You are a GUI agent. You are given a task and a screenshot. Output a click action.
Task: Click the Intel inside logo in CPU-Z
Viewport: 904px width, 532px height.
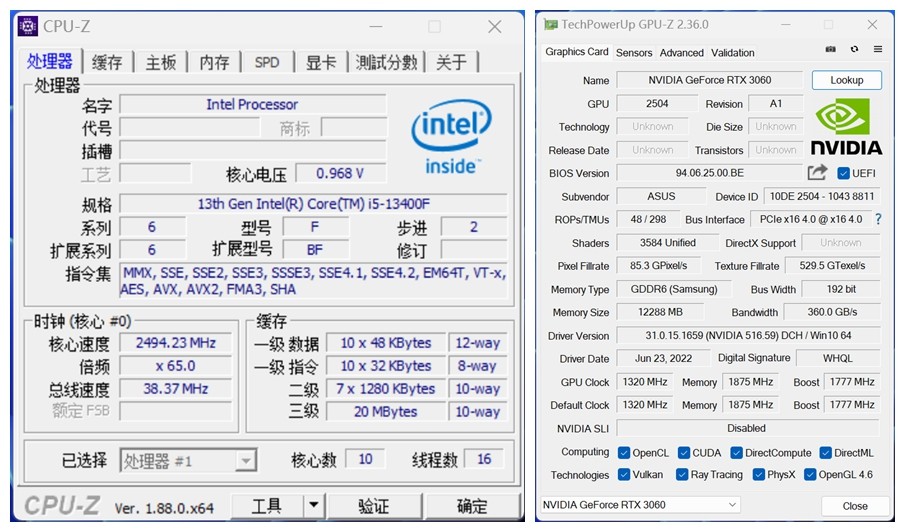tap(451, 137)
